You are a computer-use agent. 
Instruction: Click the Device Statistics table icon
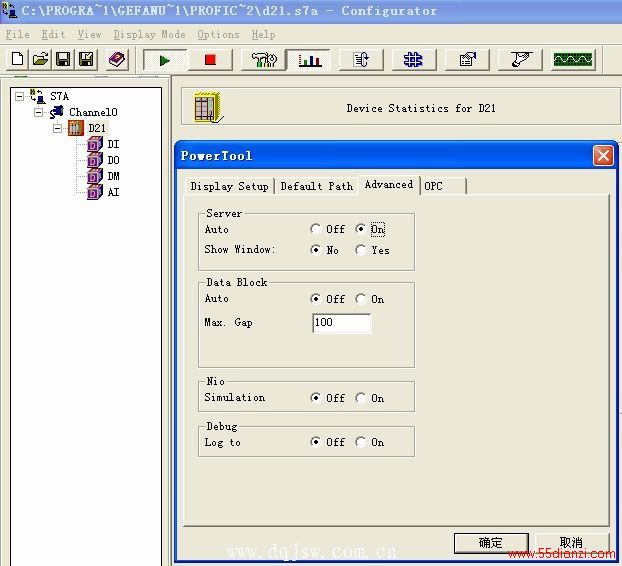[x=207, y=107]
